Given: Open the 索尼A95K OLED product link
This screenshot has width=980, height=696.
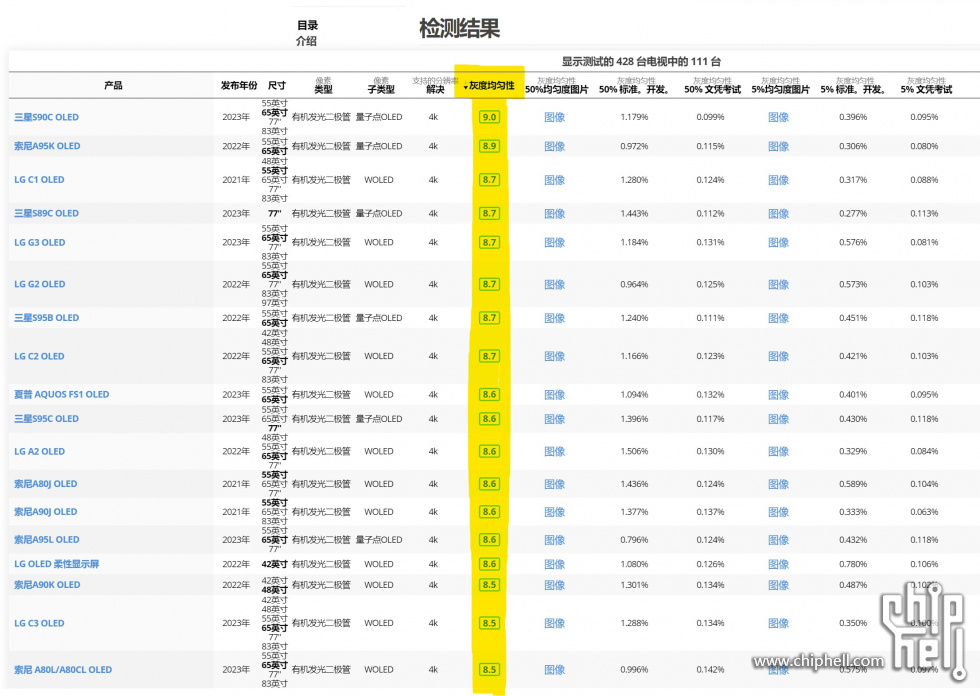Looking at the screenshot, I should (47, 146).
